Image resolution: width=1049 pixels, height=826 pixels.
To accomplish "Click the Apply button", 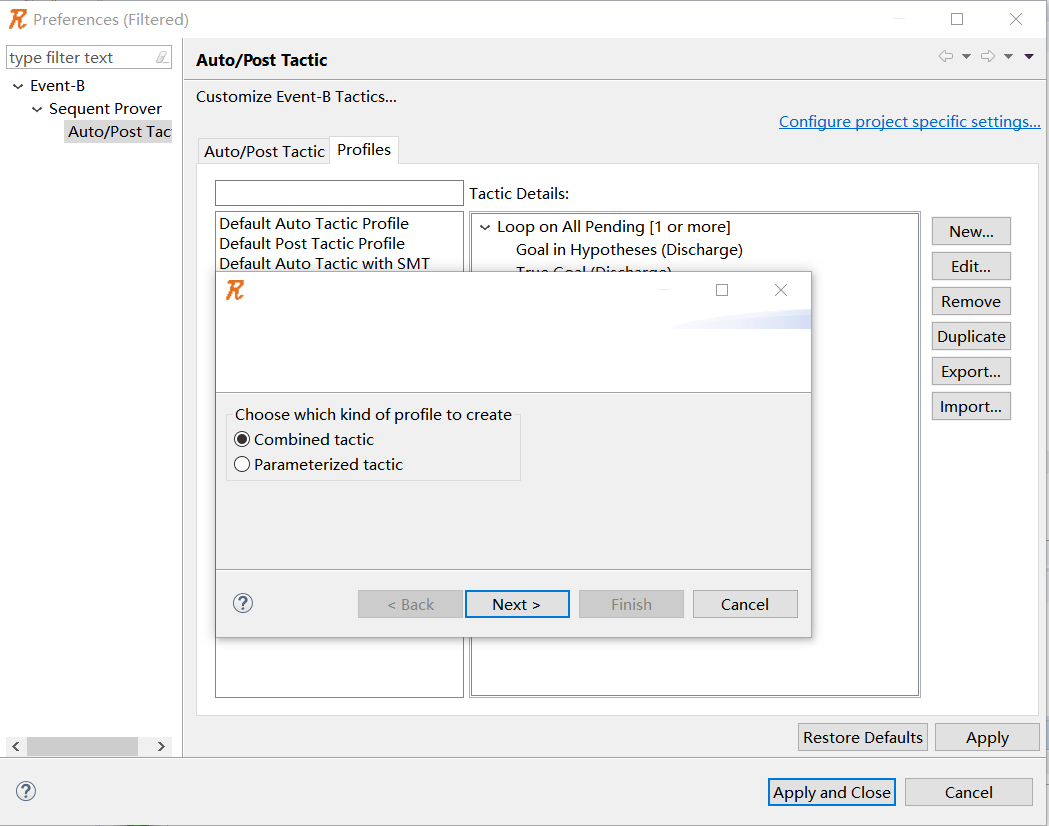I will (x=987, y=737).
